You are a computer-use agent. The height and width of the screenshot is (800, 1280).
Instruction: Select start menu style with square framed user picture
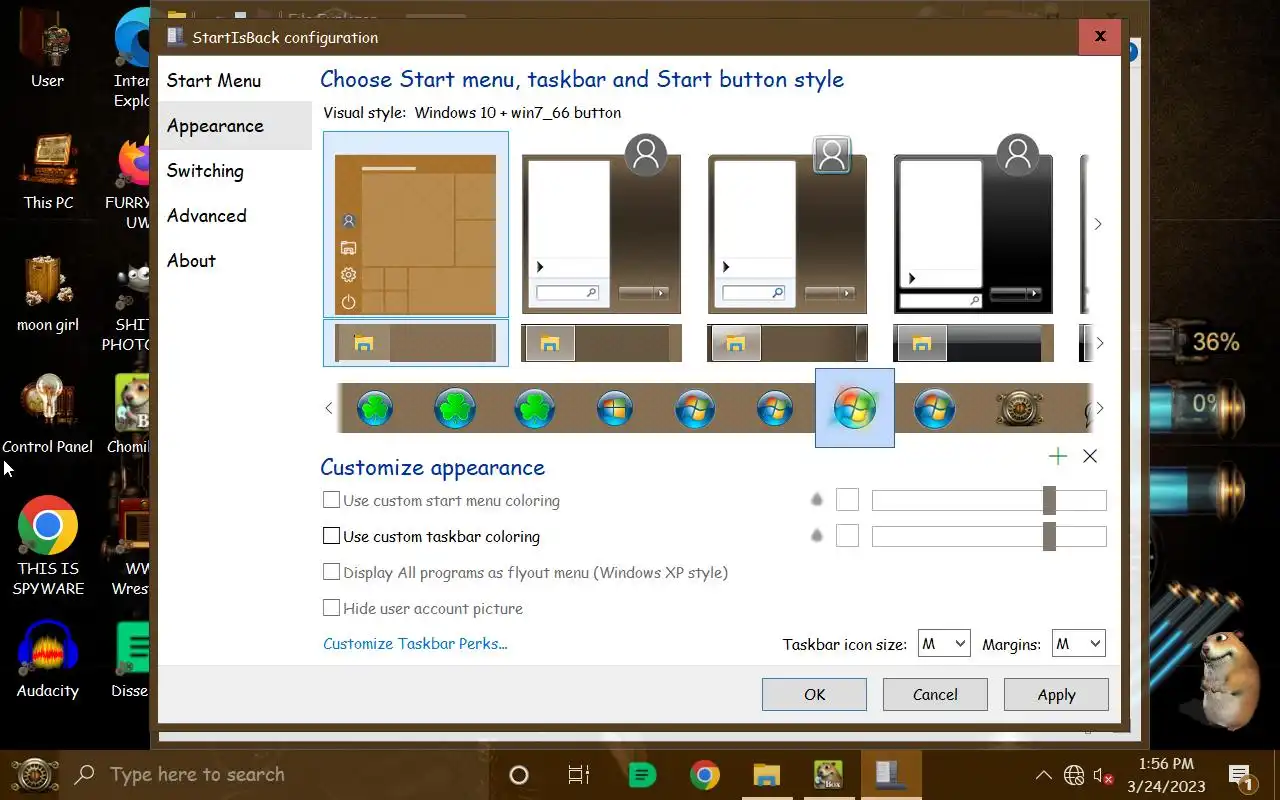(x=787, y=224)
